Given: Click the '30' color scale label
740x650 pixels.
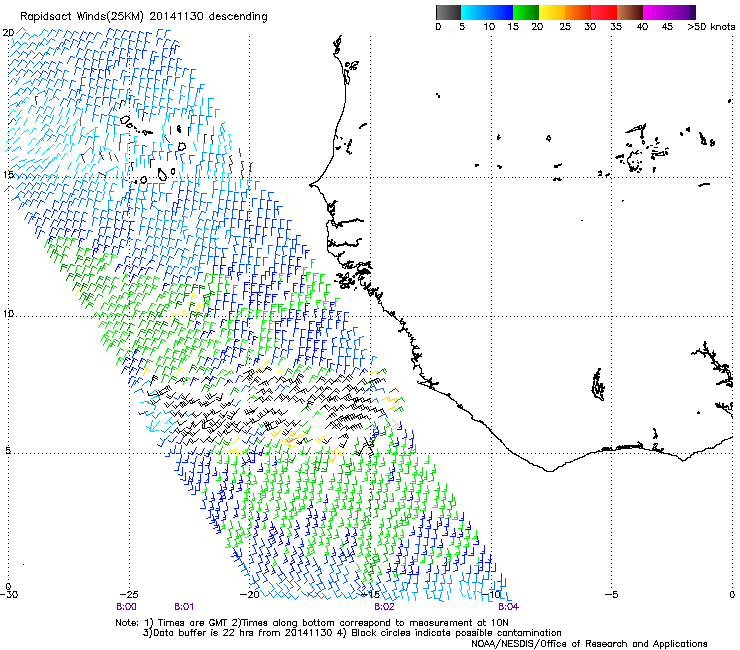Looking at the screenshot, I should point(590,27).
